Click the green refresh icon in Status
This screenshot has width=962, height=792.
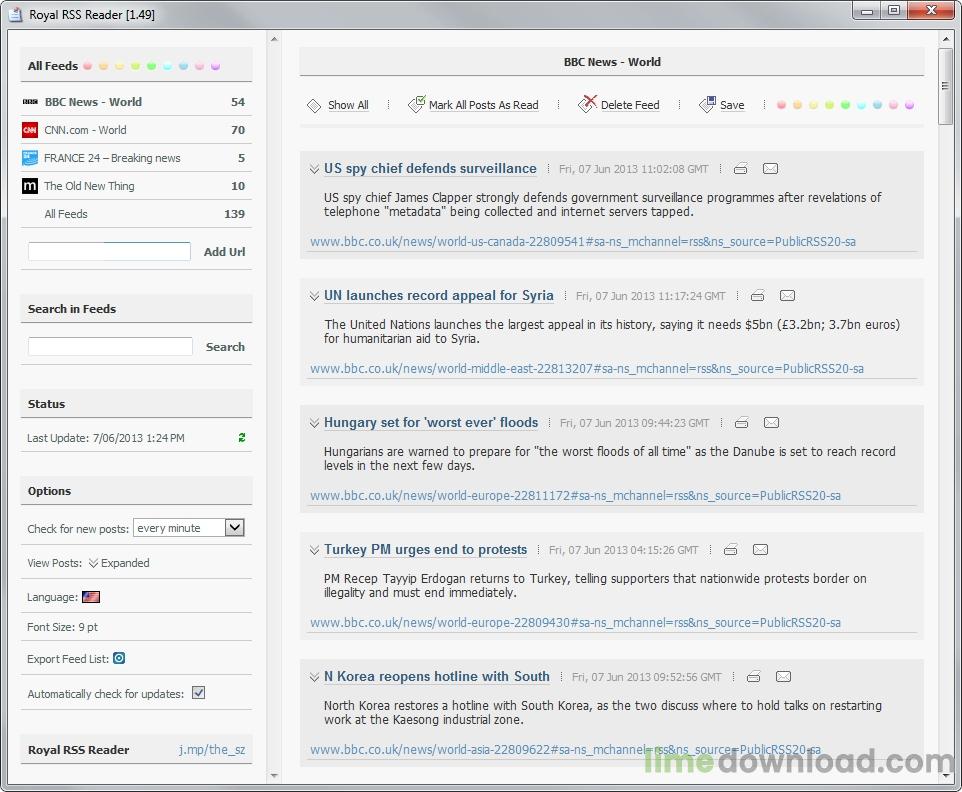(x=242, y=438)
